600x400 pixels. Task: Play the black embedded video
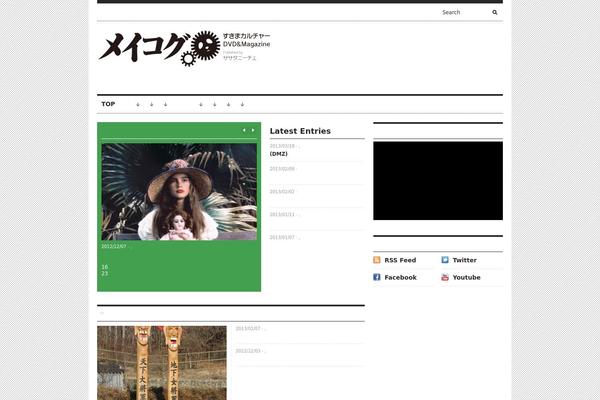pyautogui.click(x=438, y=181)
